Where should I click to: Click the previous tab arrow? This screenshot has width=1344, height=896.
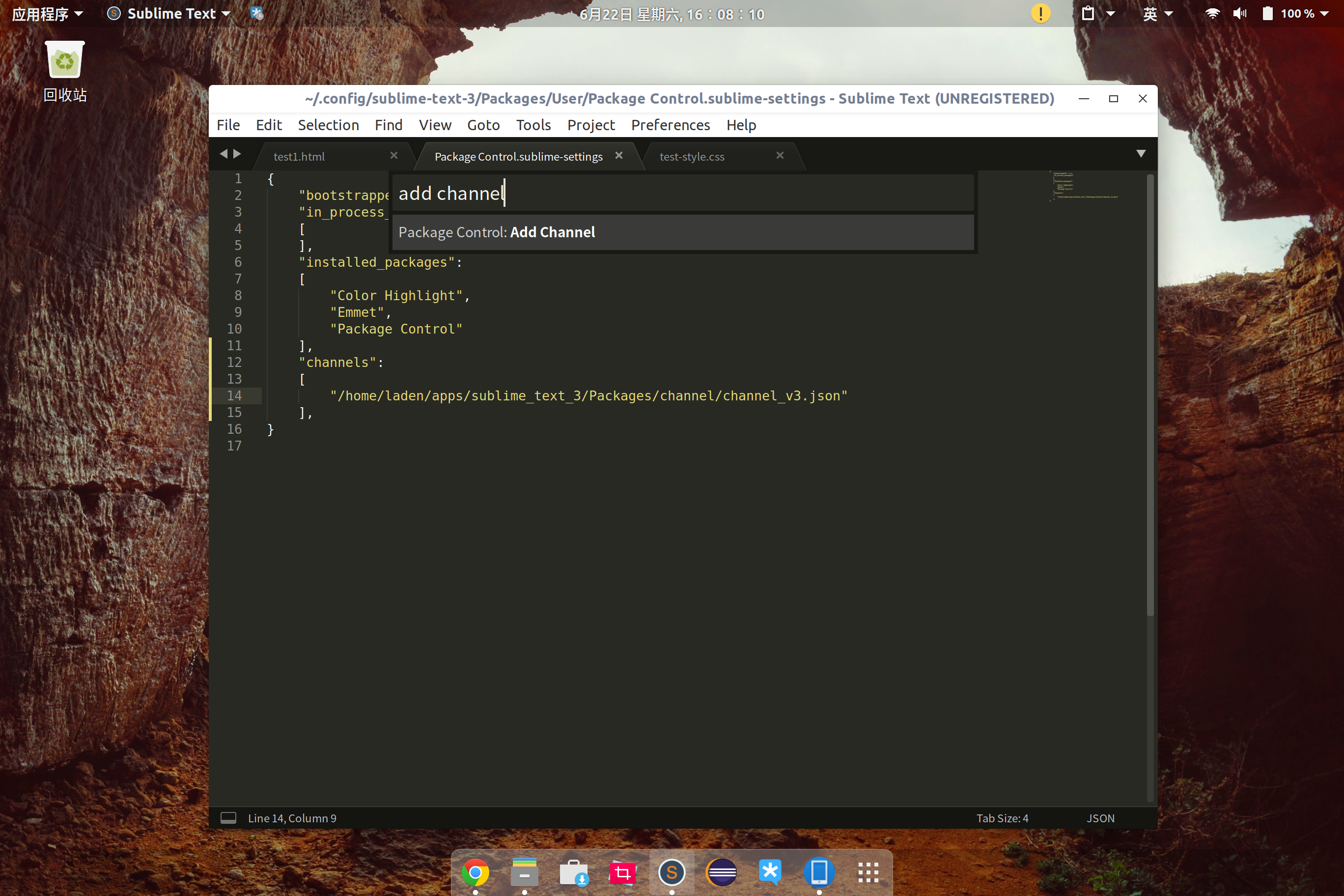[224, 154]
